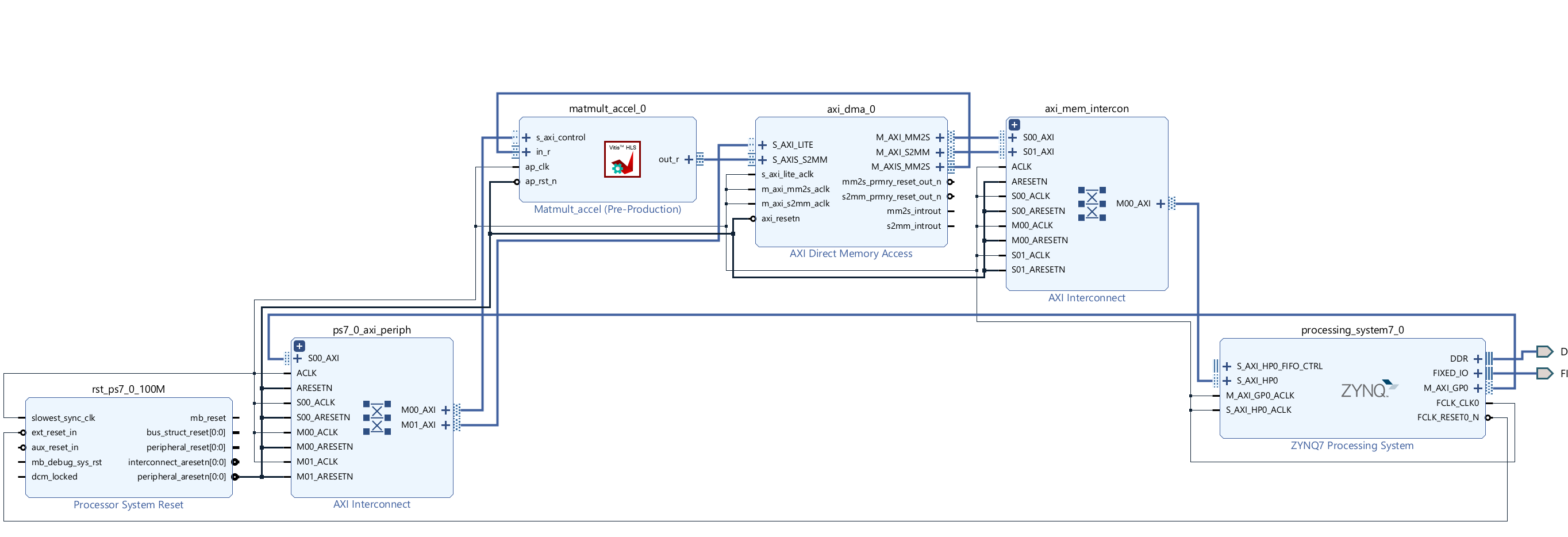Expand M01_AXI on ps7_0_axi_periph

pos(445,425)
